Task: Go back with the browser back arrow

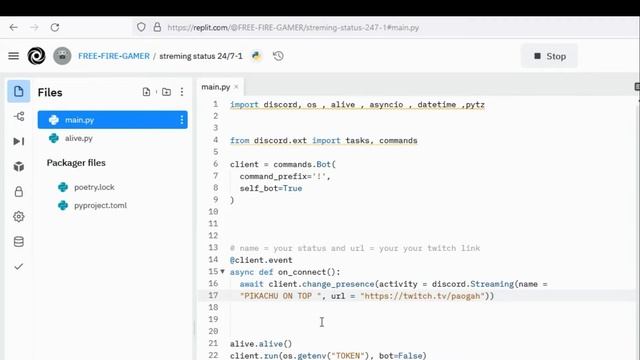Action: point(13,27)
